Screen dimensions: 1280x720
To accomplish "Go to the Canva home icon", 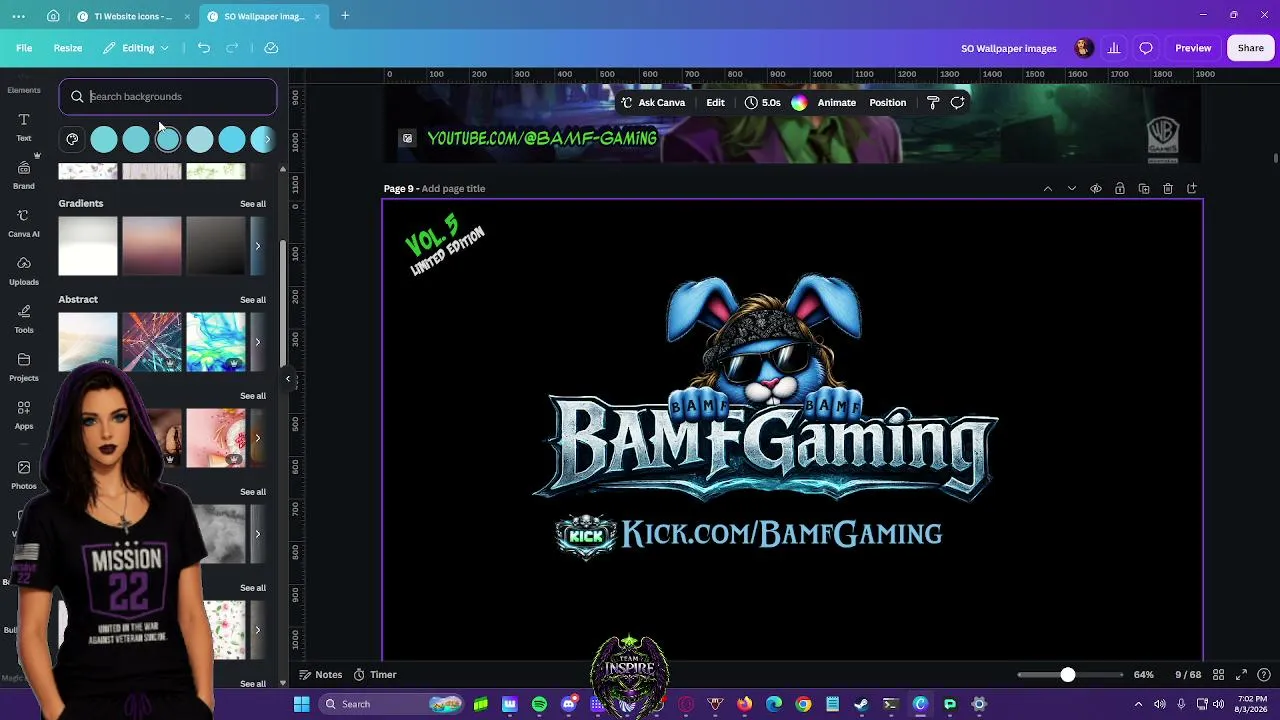I will click(53, 16).
